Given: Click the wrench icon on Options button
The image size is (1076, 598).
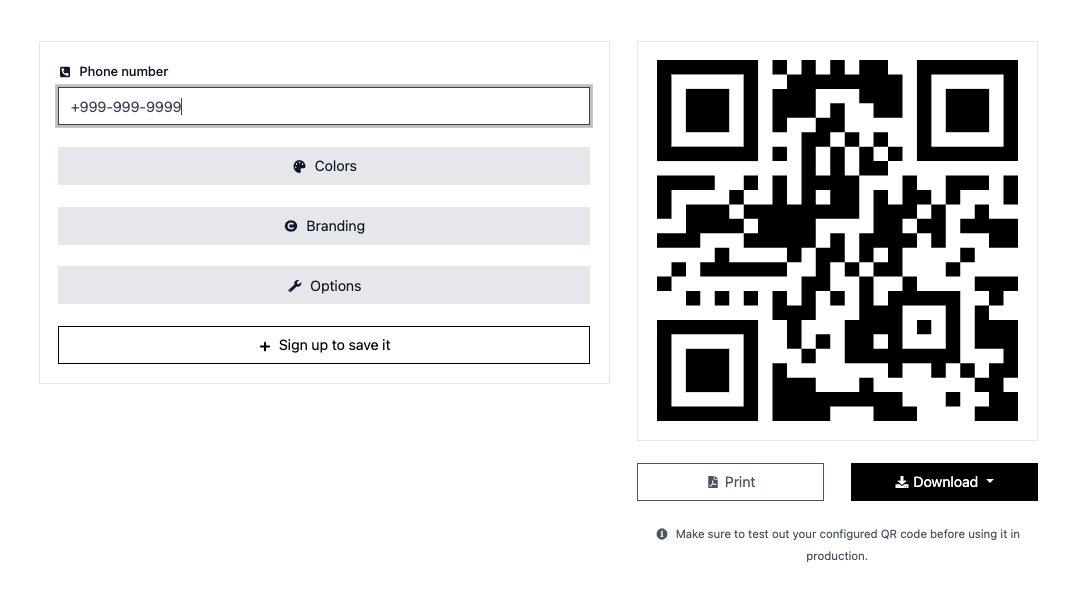Looking at the screenshot, I should pyautogui.click(x=293, y=285).
